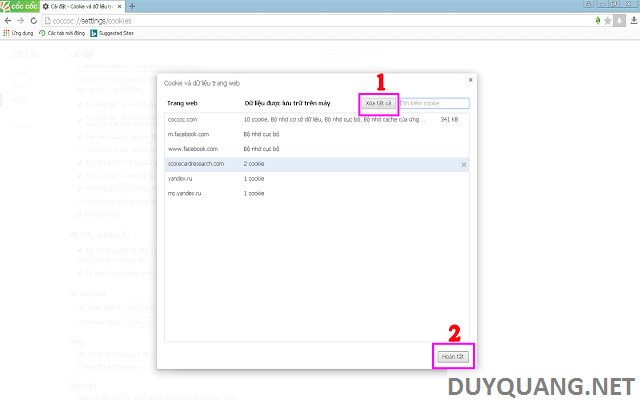Open downloads with the download arrow icon
Image resolution: width=640 pixels, height=400 pixels.
pyautogui.click(x=634, y=20)
